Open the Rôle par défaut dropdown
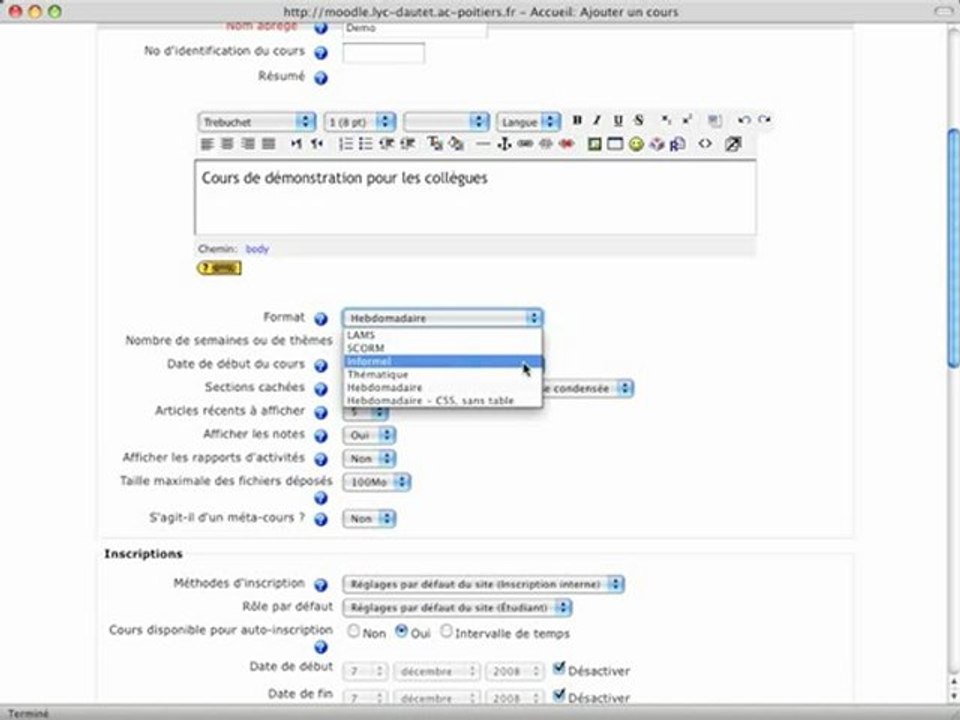This screenshot has height=720, width=960. pyautogui.click(x=457, y=607)
